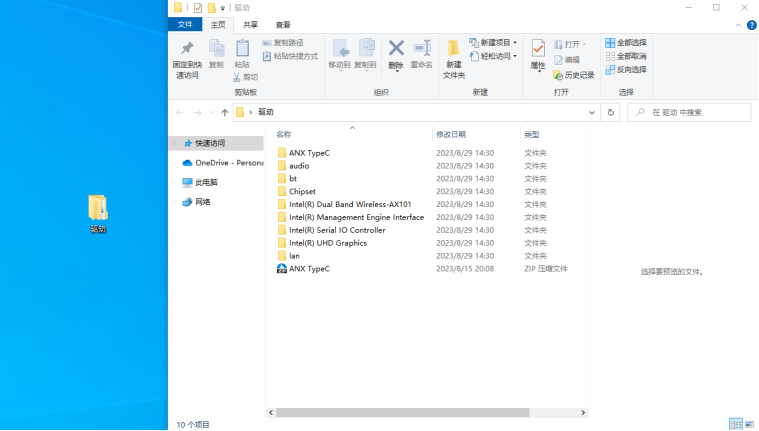Click the 粘贴 paste clipboard icon
The width and height of the screenshot is (759, 431).
(x=242, y=49)
